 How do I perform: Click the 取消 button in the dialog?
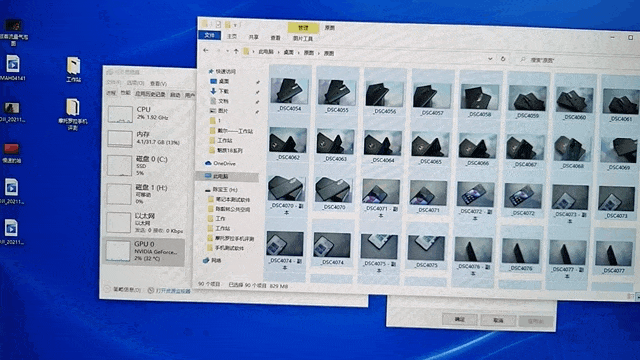pos(498,320)
